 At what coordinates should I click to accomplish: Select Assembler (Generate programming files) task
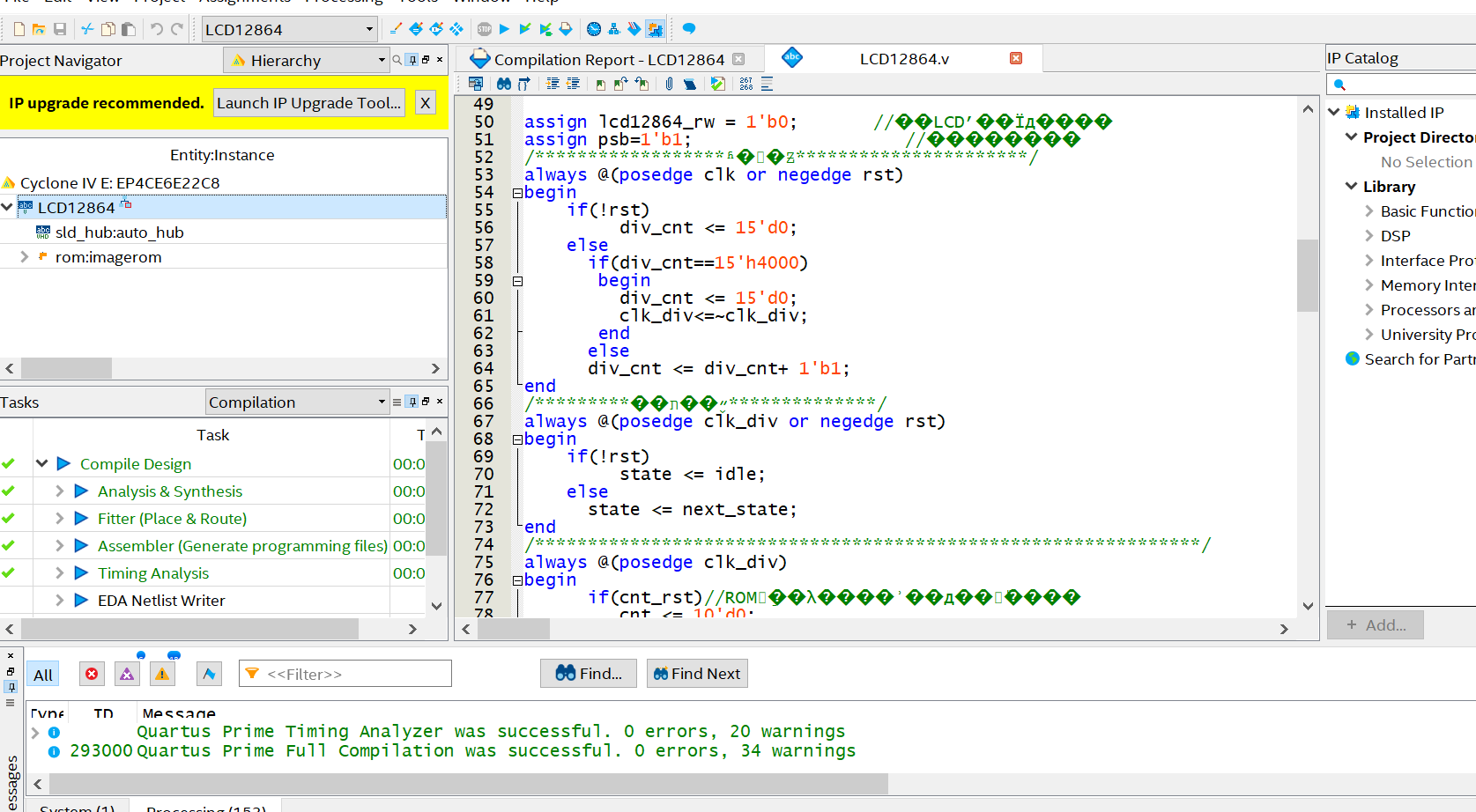pyautogui.click(x=242, y=546)
